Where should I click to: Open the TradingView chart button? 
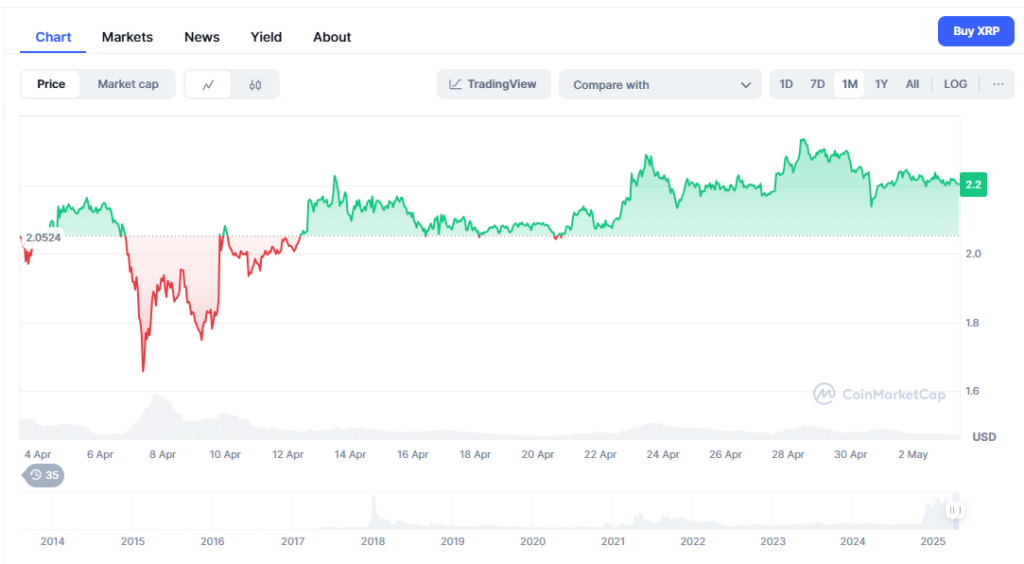tap(493, 84)
